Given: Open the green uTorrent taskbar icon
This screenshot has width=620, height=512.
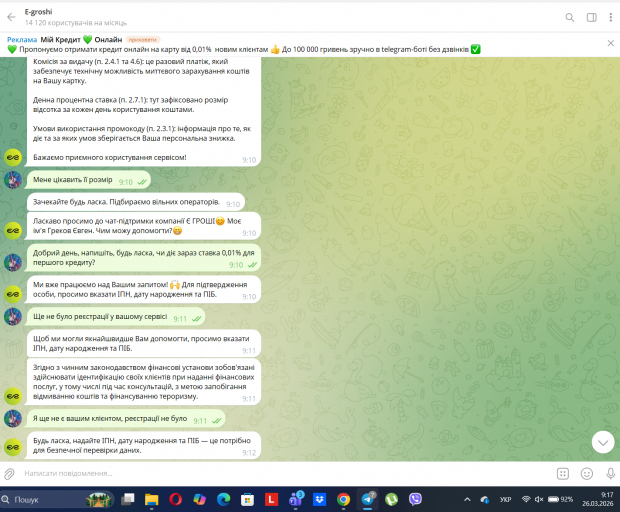Looking at the screenshot, I should (x=391, y=499).
